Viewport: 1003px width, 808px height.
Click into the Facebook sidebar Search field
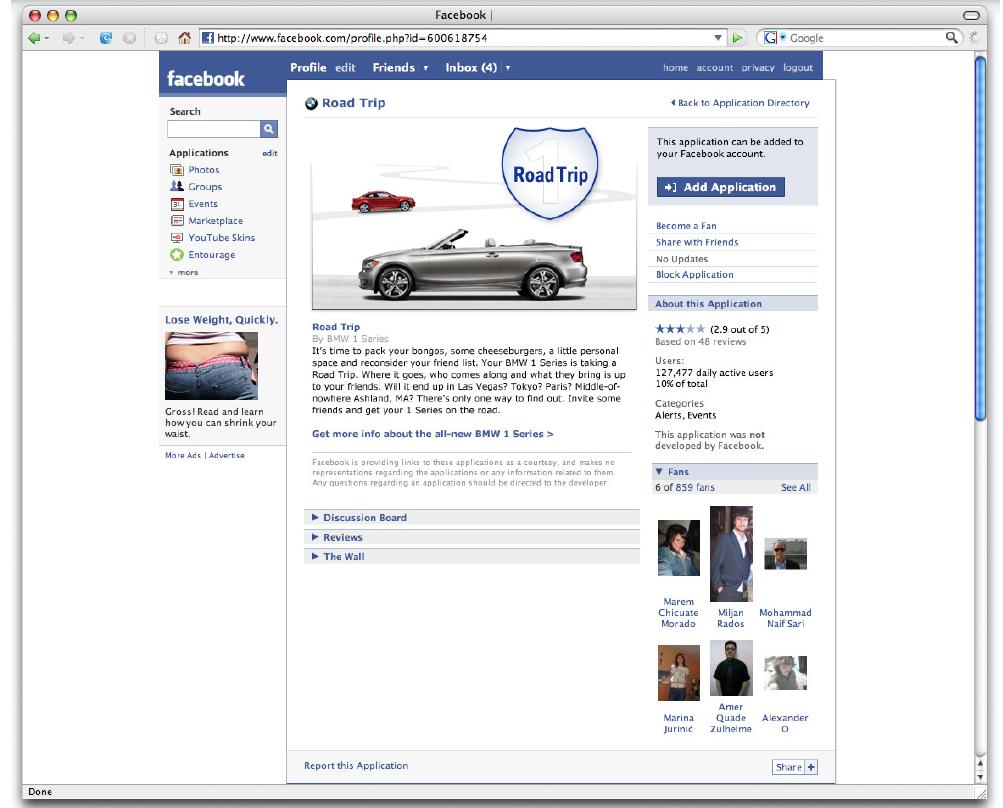(x=214, y=129)
